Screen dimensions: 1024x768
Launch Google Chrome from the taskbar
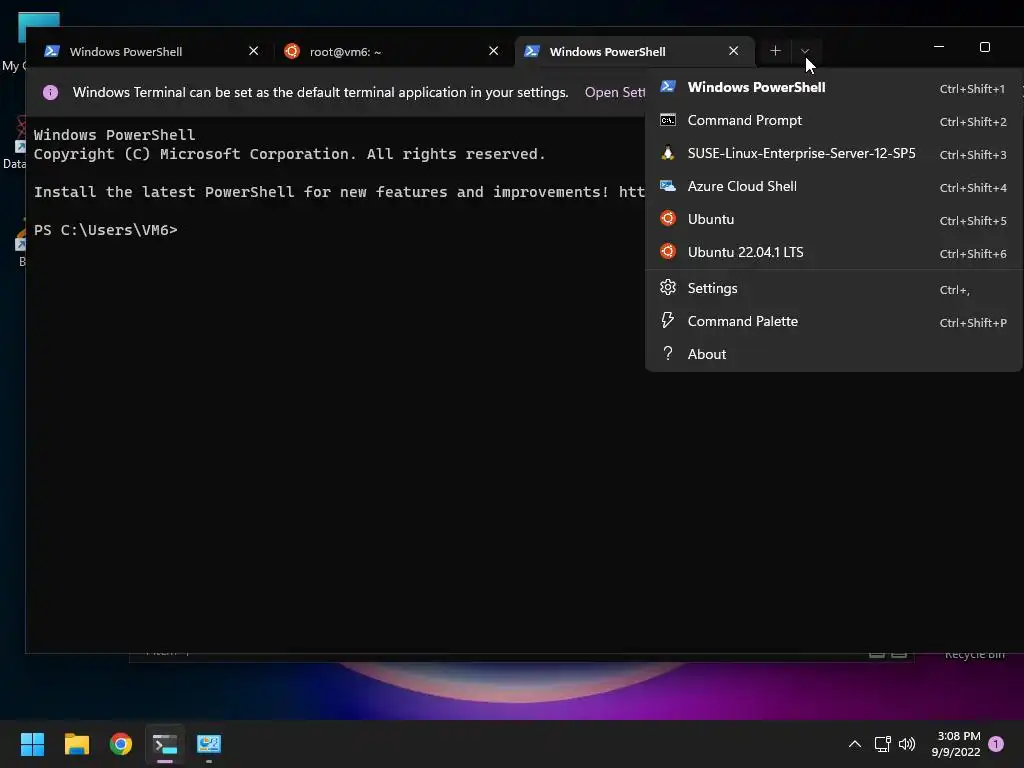(121, 744)
